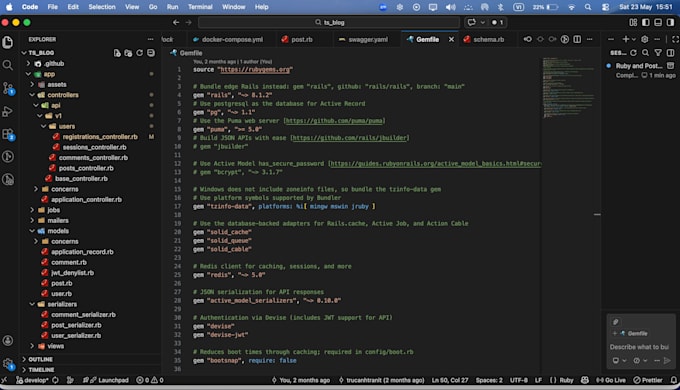The height and width of the screenshot is (390, 680).
Task: Open the Search view in activity bar
Action: tap(8, 65)
